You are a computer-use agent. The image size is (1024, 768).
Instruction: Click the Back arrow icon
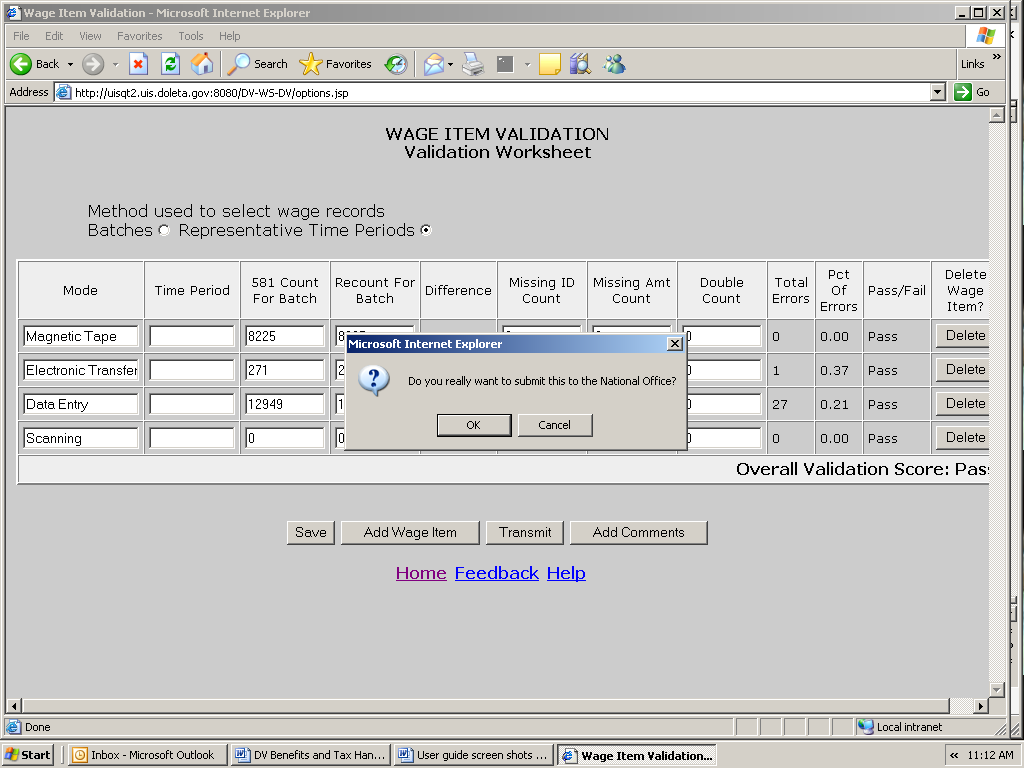(22, 64)
